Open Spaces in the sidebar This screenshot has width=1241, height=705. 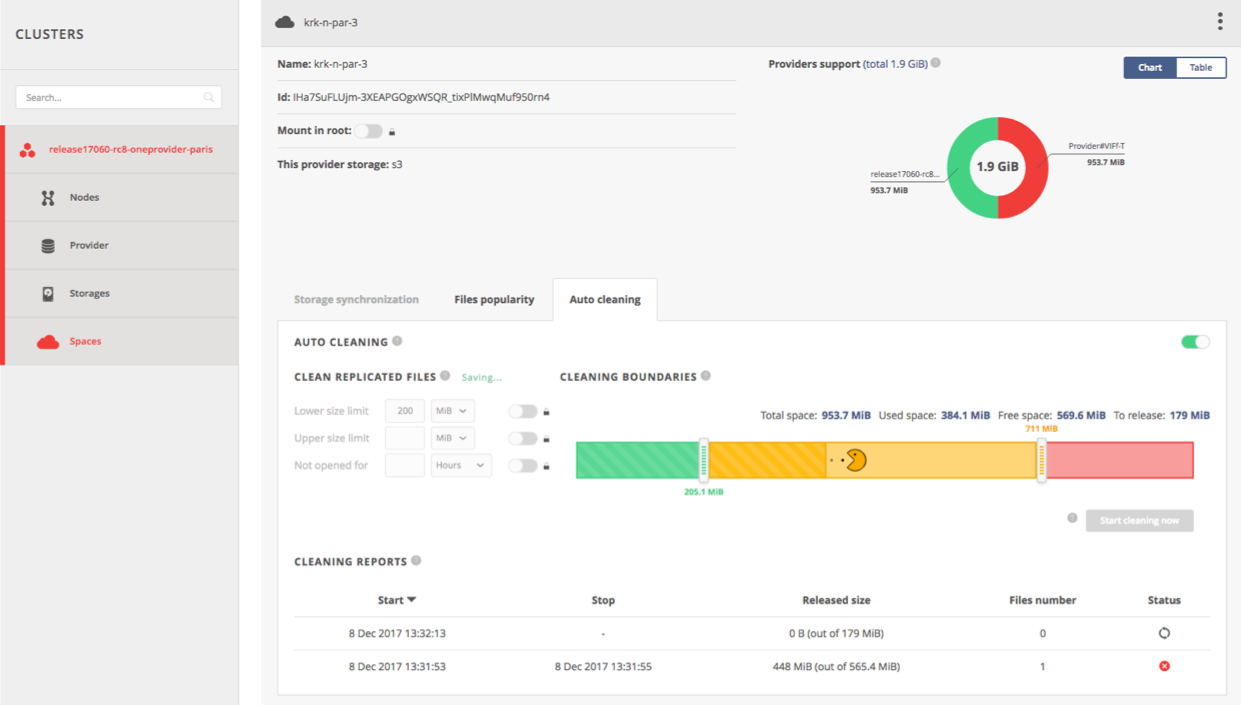pos(121,342)
